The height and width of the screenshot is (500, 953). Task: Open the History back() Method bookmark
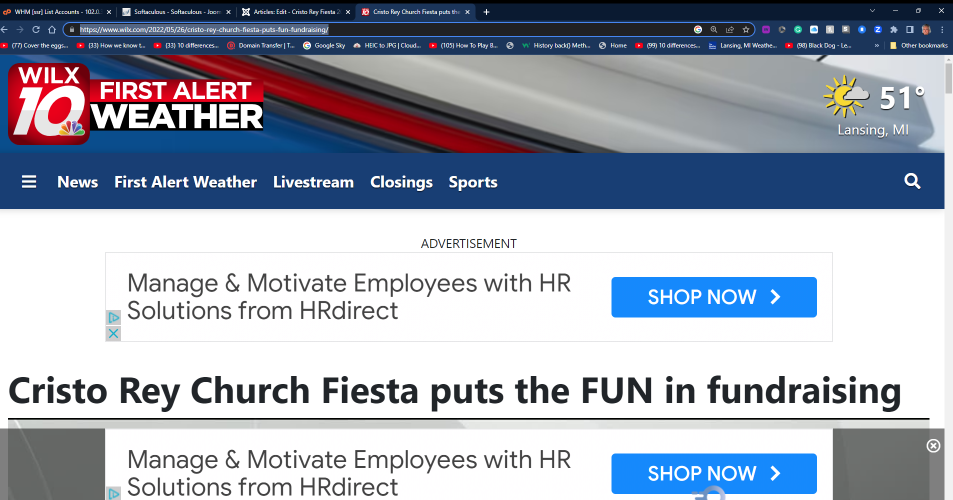pyautogui.click(x=556, y=46)
